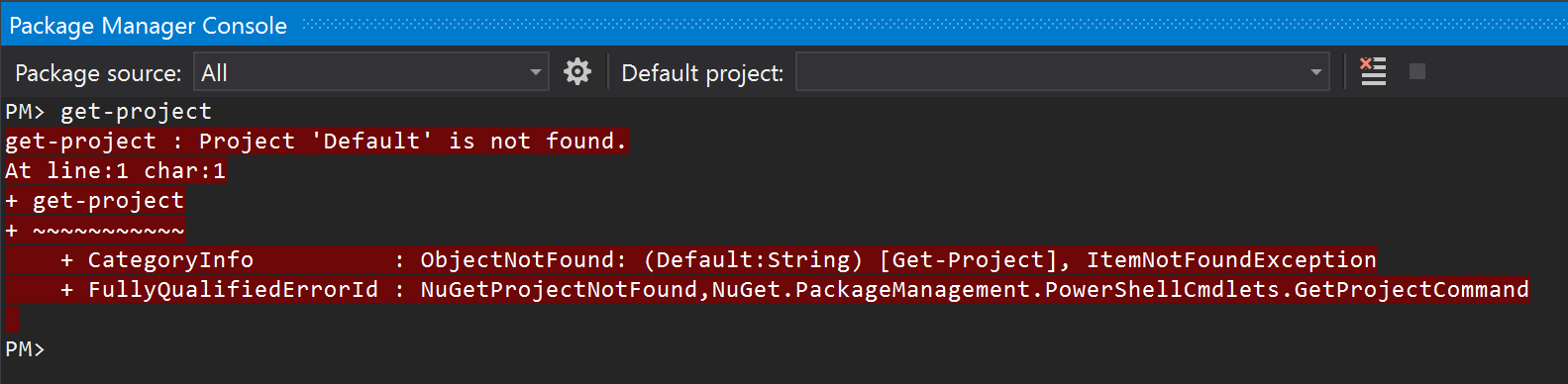Click the ItemNotFoundException text
The width and height of the screenshot is (1568, 384).
tap(1231, 260)
